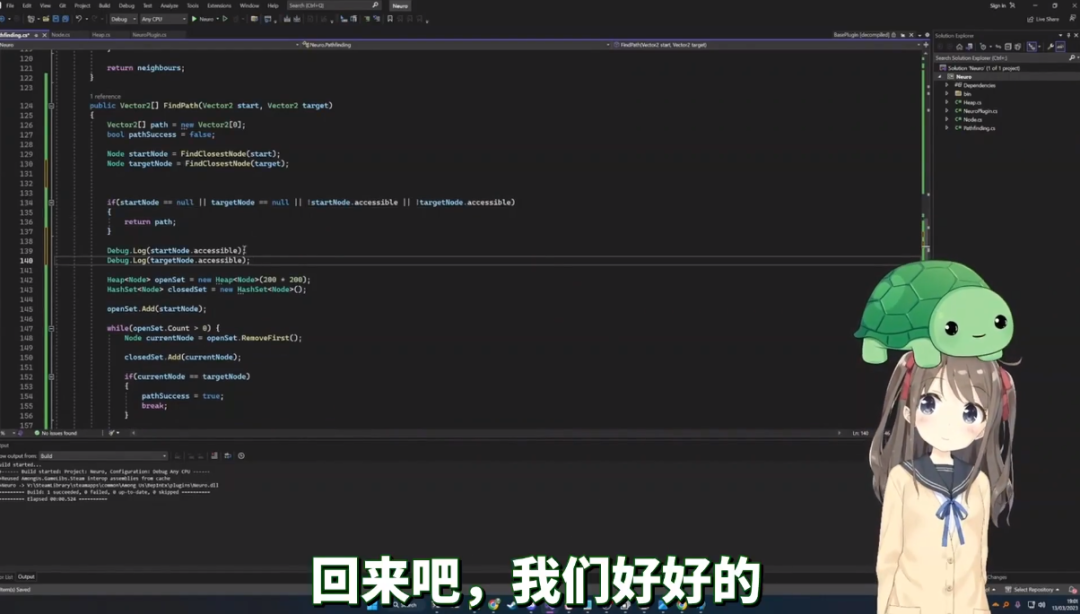Select Node.cs in Solution Explorer
The image size is (1080, 614).
point(972,119)
